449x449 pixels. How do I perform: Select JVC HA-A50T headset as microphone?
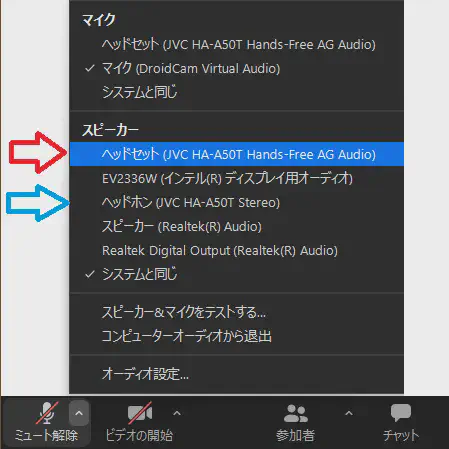pyautogui.click(x=237, y=44)
